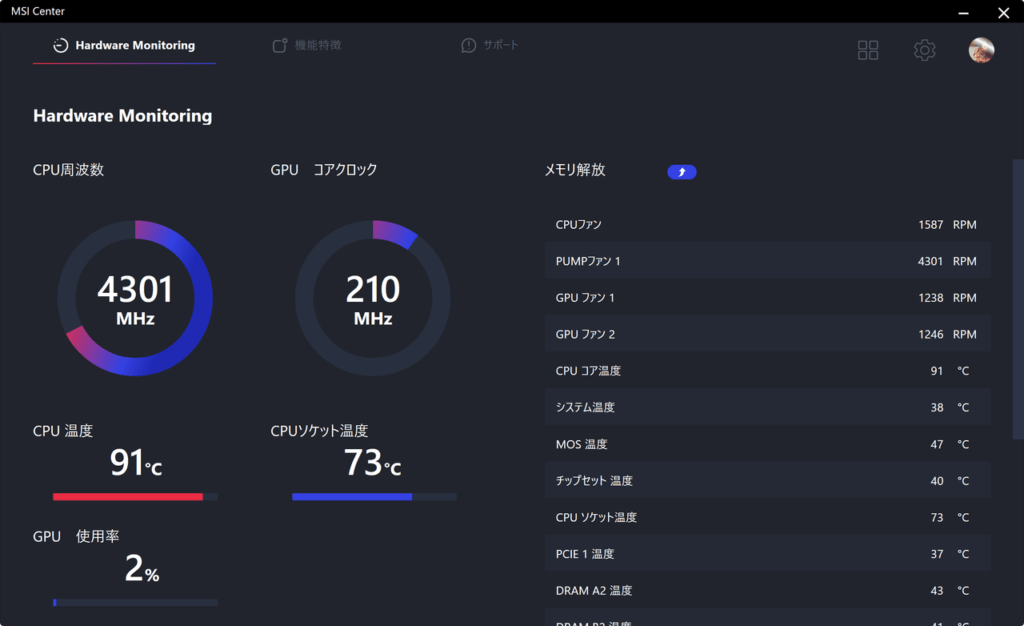Click the サポート support tab icon

tap(468, 46)
